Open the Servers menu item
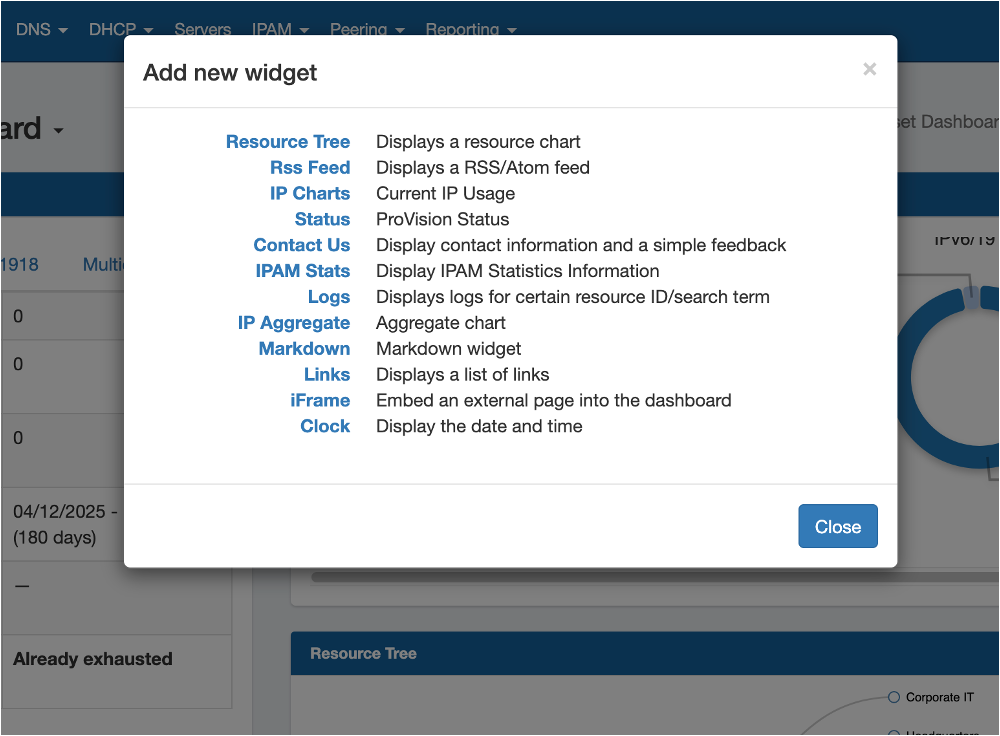The width and height of the screenshot is (1000, 736). pos(202,29)
